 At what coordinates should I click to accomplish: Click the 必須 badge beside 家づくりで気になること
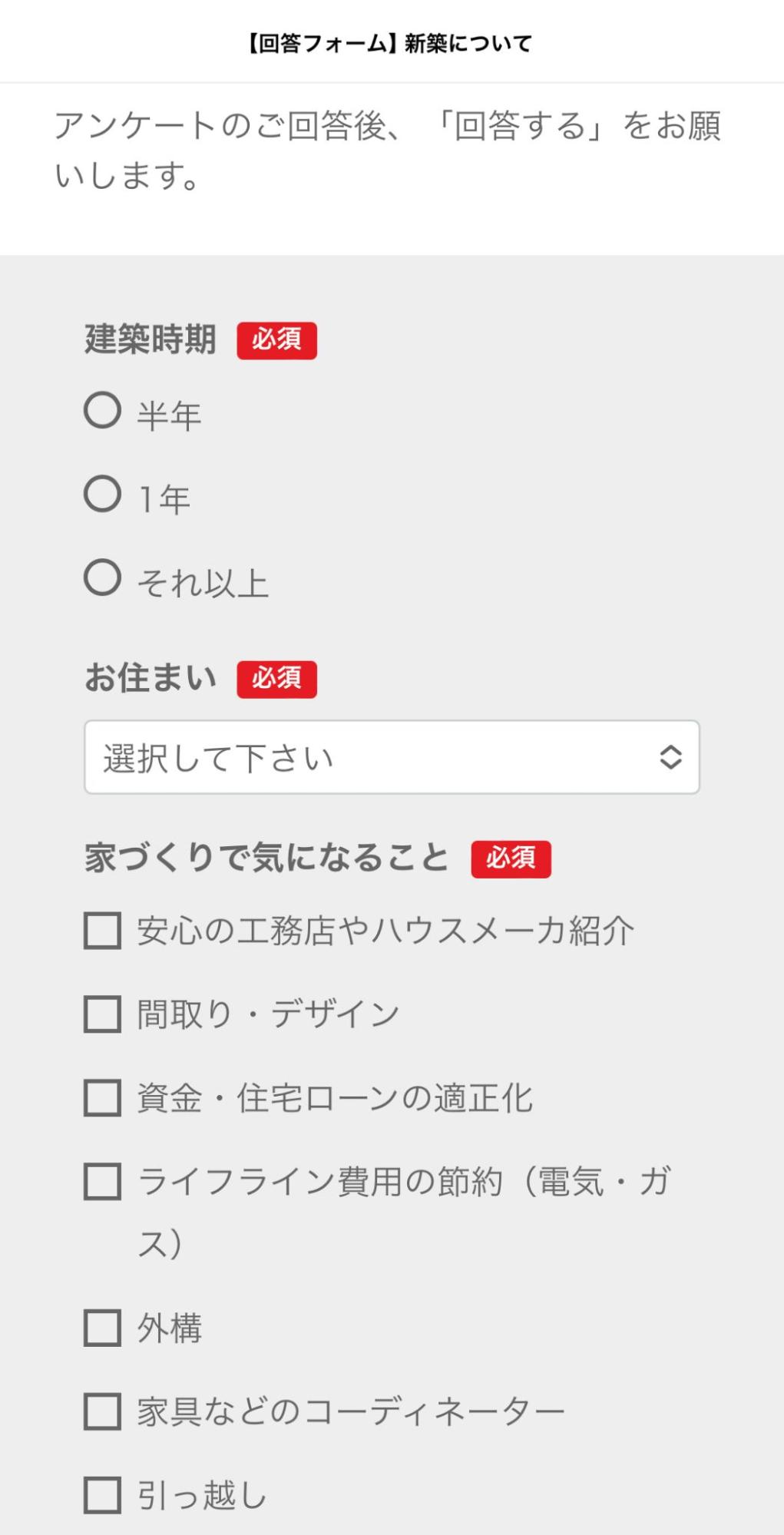tap(511, 858)
